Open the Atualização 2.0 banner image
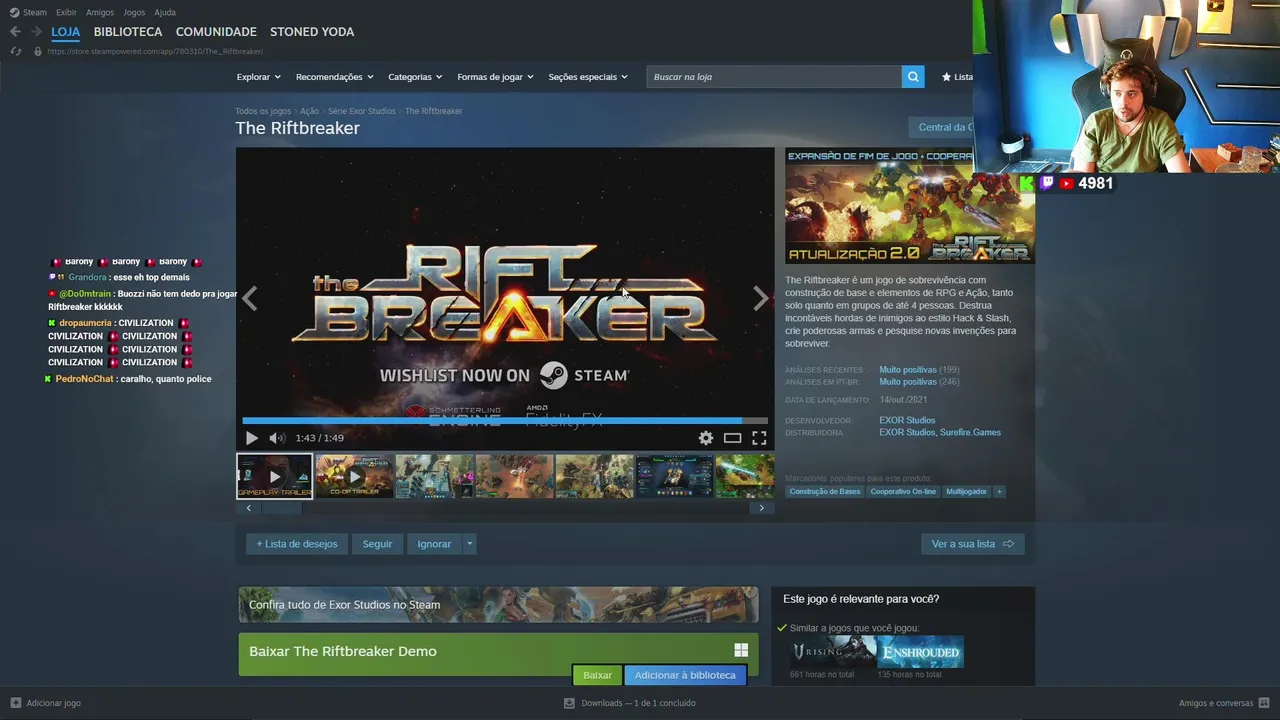This screenshot has width=1280, height=720. (910, 206)
